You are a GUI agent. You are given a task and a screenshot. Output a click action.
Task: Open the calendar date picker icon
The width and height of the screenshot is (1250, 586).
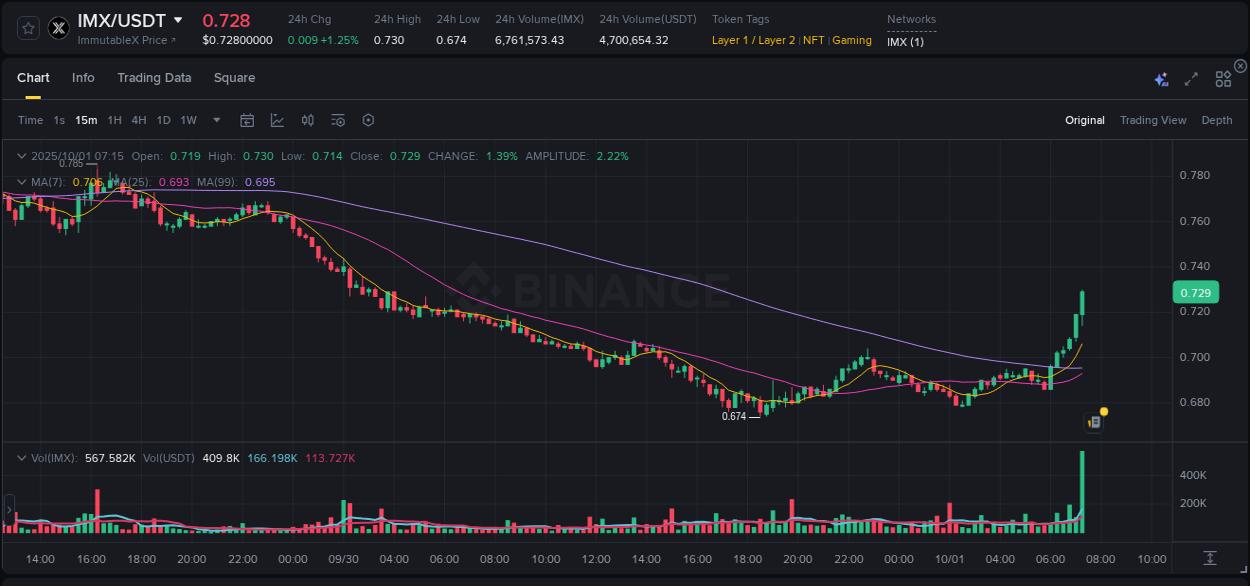(247, 120)
